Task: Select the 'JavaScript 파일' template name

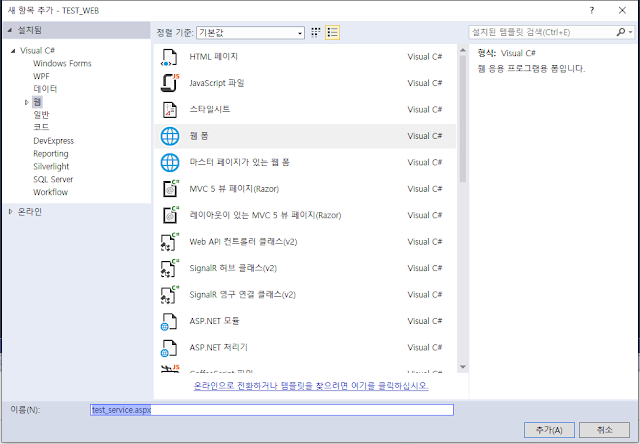Action: (217, 83)
